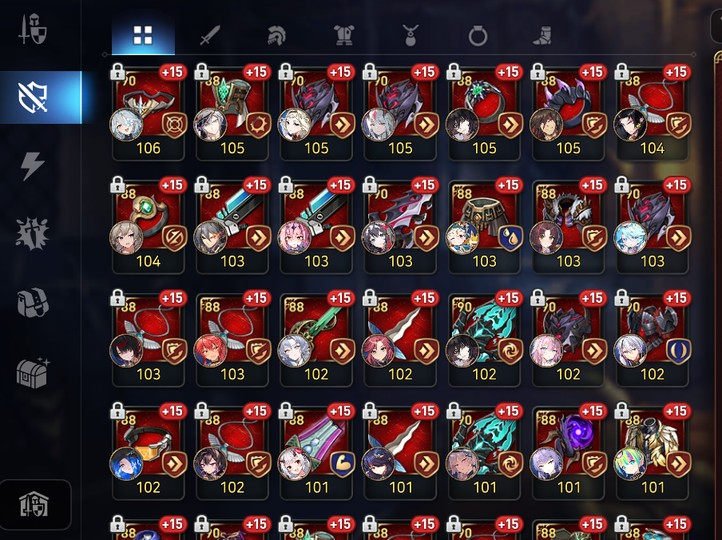Screen dimensions: 722x540
Task: Click the lightning bolt sidebar icon
Action: tap(33, 165)
